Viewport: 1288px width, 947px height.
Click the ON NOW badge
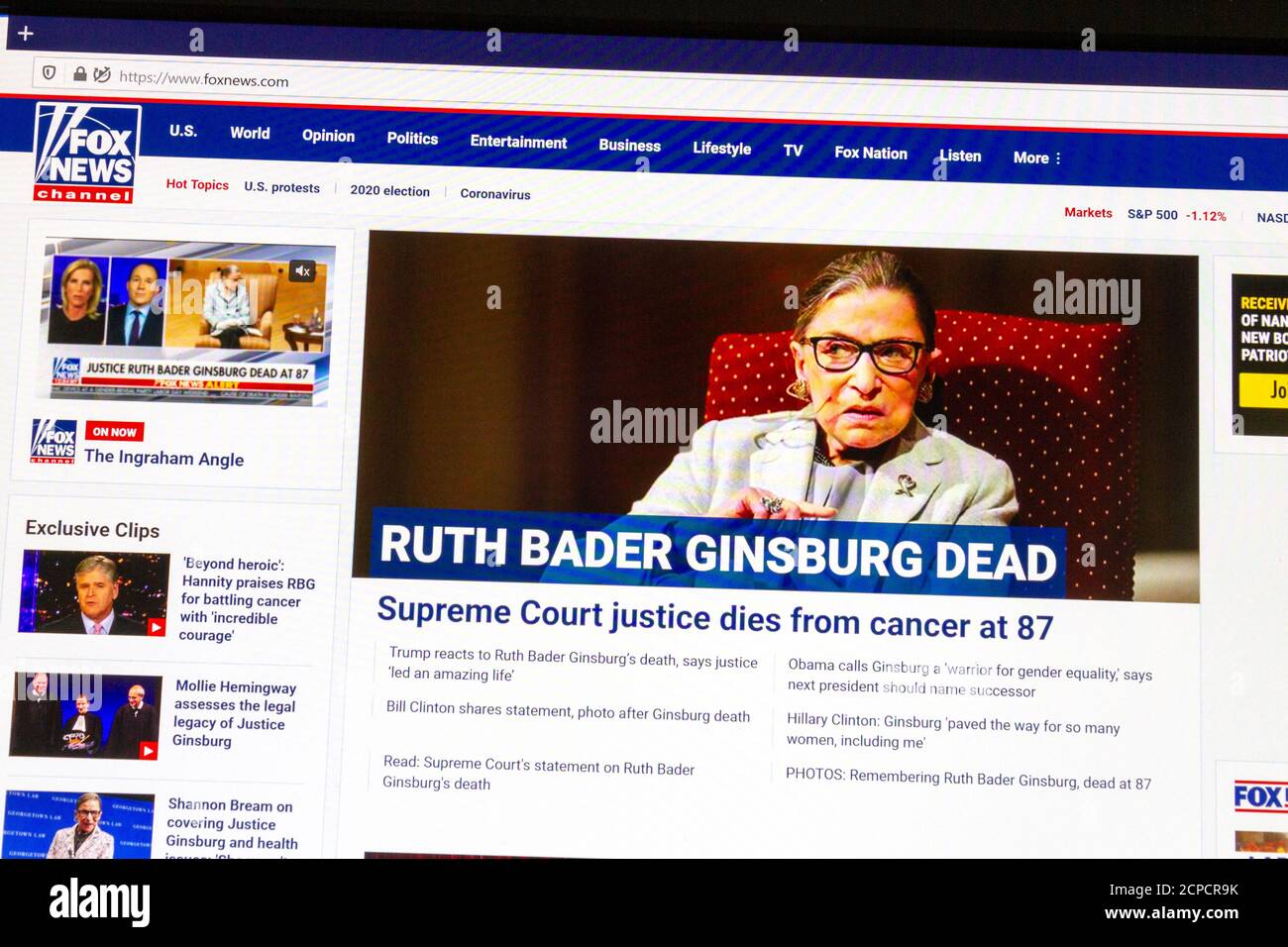tap(115, 432)
